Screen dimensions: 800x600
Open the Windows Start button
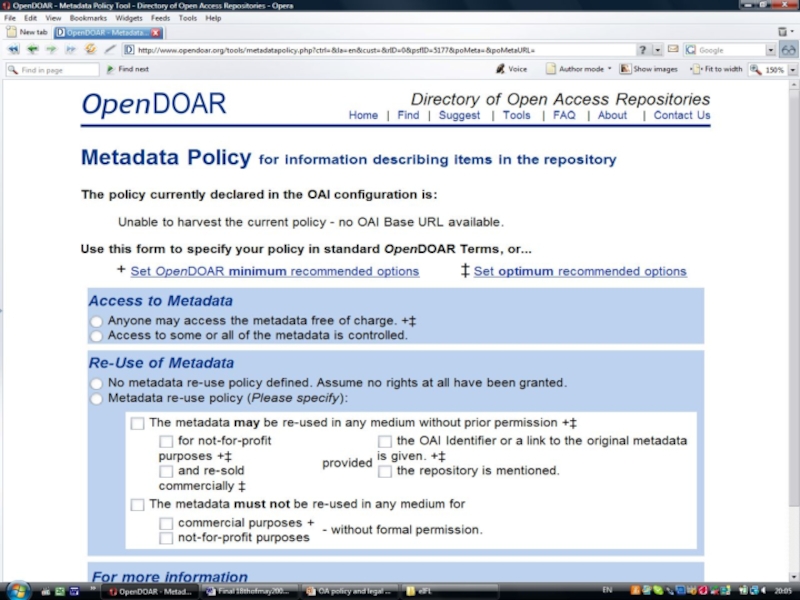(17, 591)
